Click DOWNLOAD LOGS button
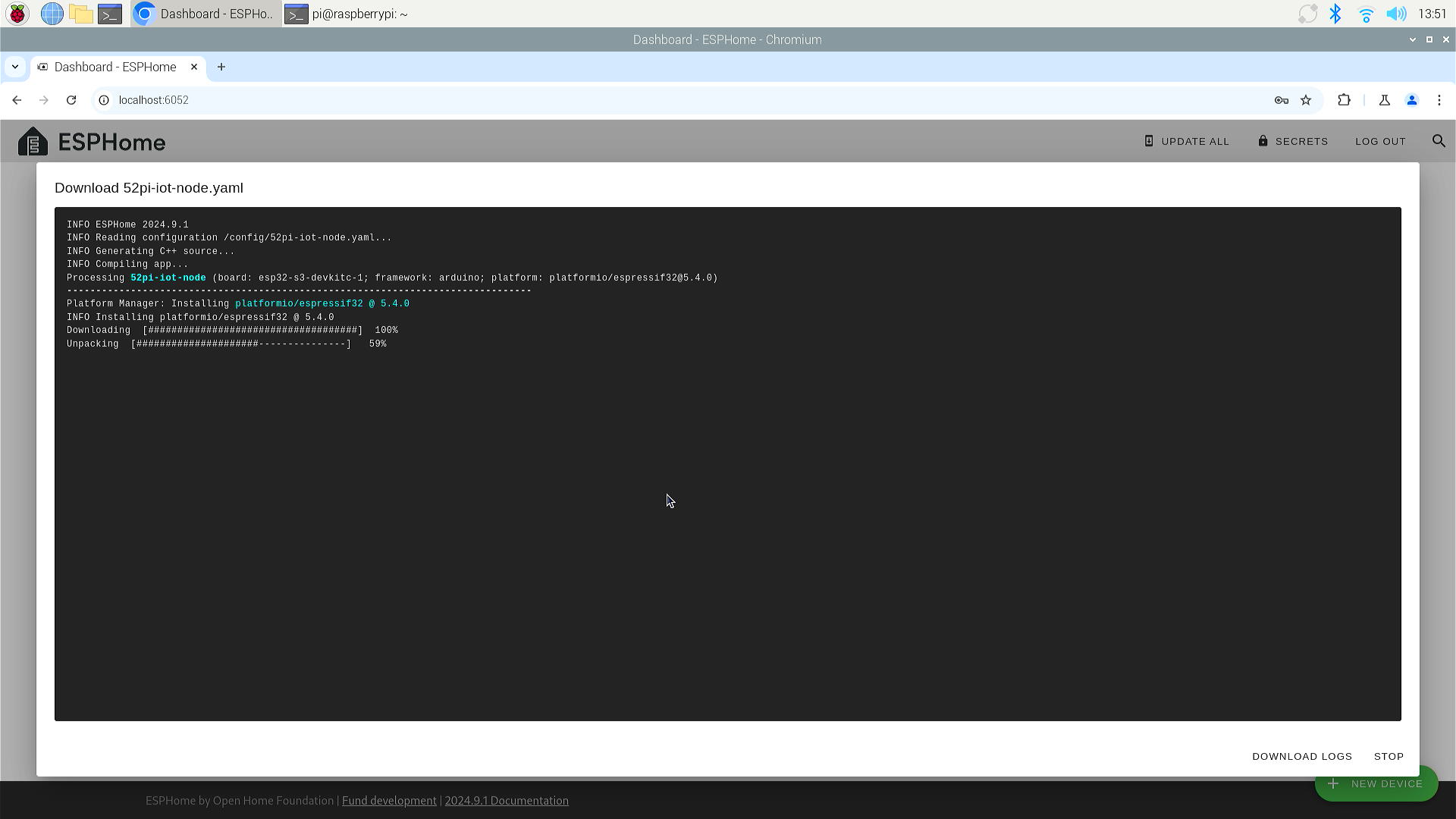 (x=1302, y=756)
